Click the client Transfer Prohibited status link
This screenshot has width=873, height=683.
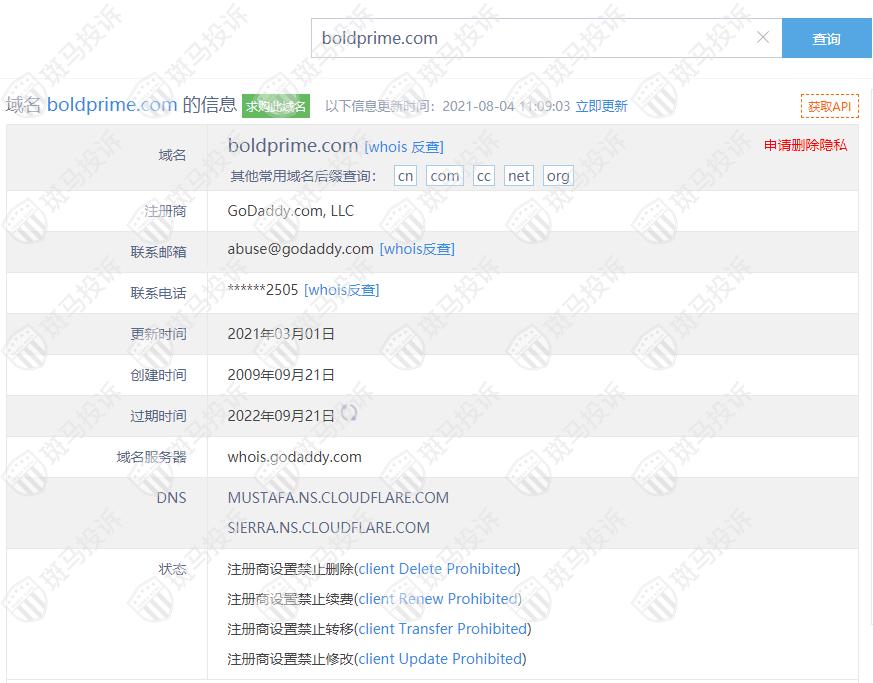click(443, 629)
